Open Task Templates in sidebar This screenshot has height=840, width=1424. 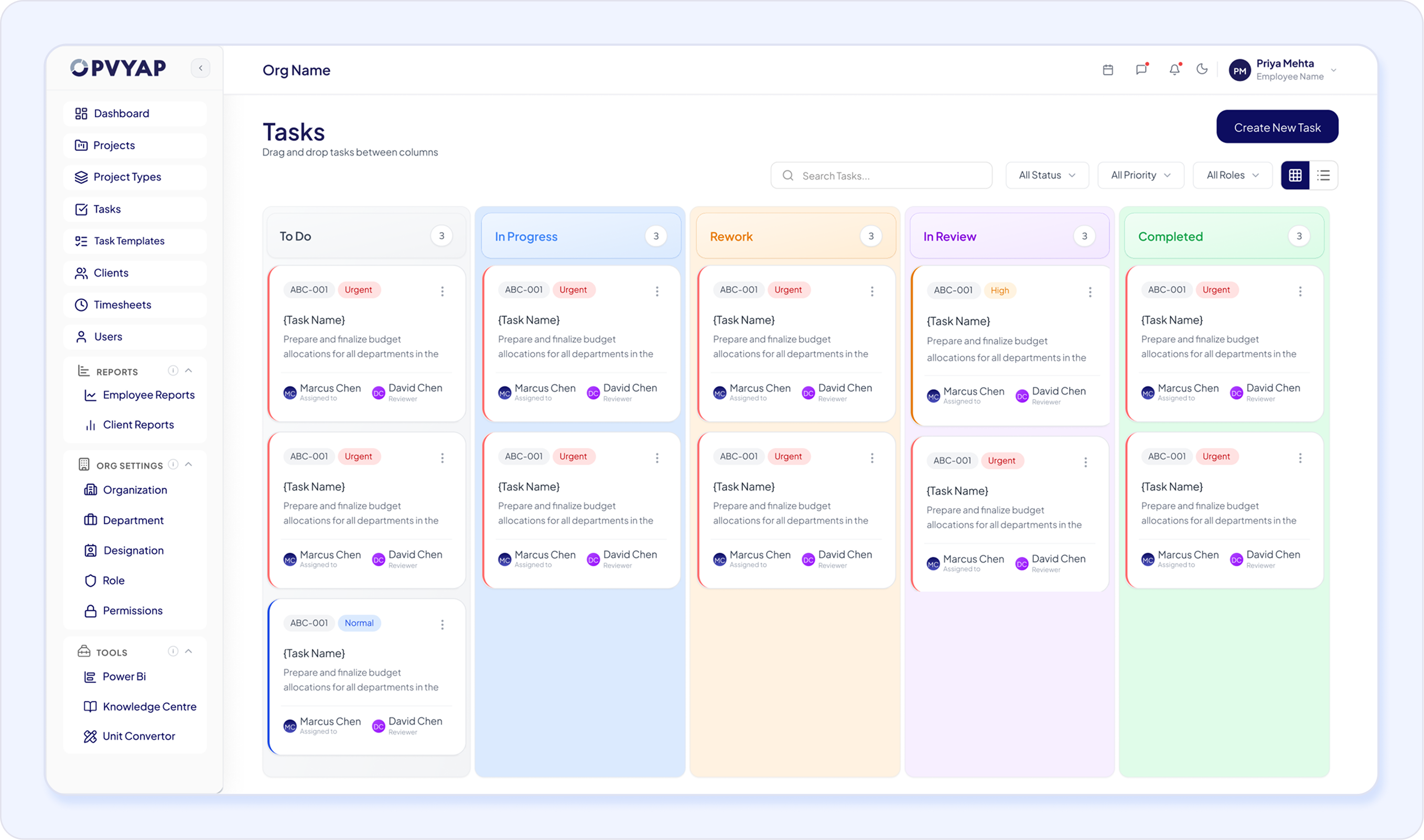click(135, 241)
